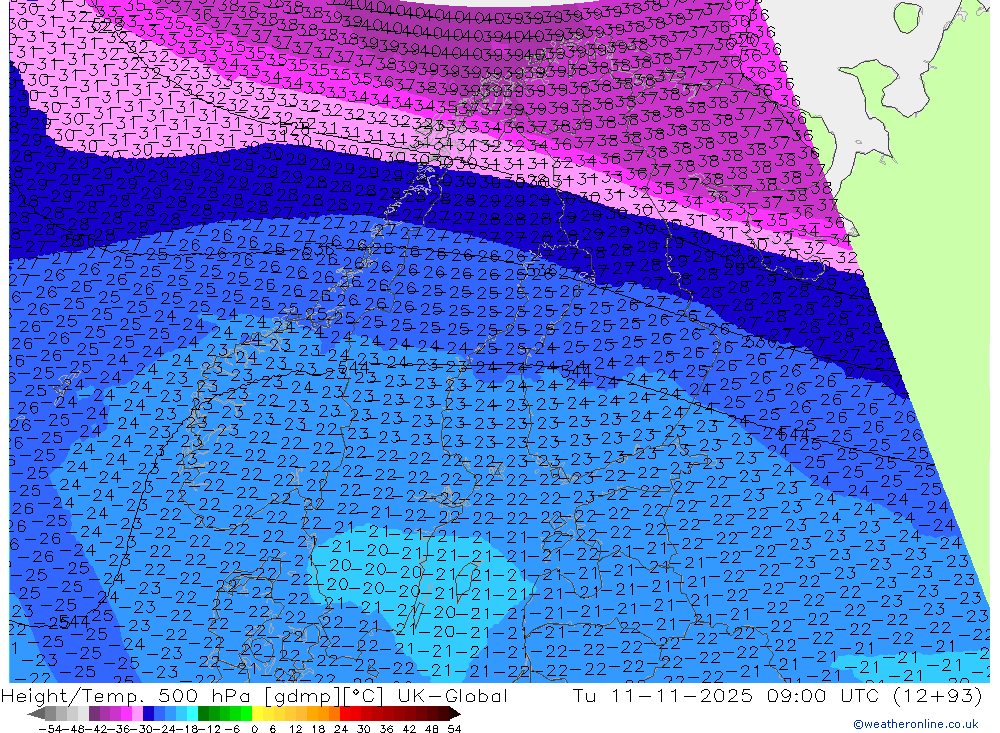The width and height of the screenshot is (1000, 733).
Task: Click the "42" label under the color legend
Action: (409, 729)
